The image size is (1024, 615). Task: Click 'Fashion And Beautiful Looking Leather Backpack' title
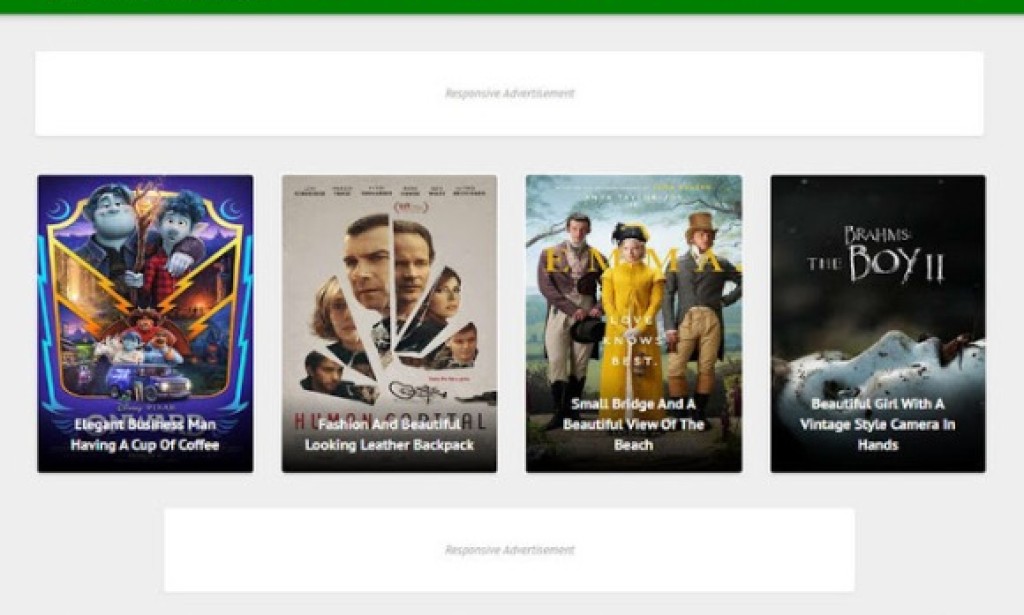pyautogui.click(x=389, y=435)
